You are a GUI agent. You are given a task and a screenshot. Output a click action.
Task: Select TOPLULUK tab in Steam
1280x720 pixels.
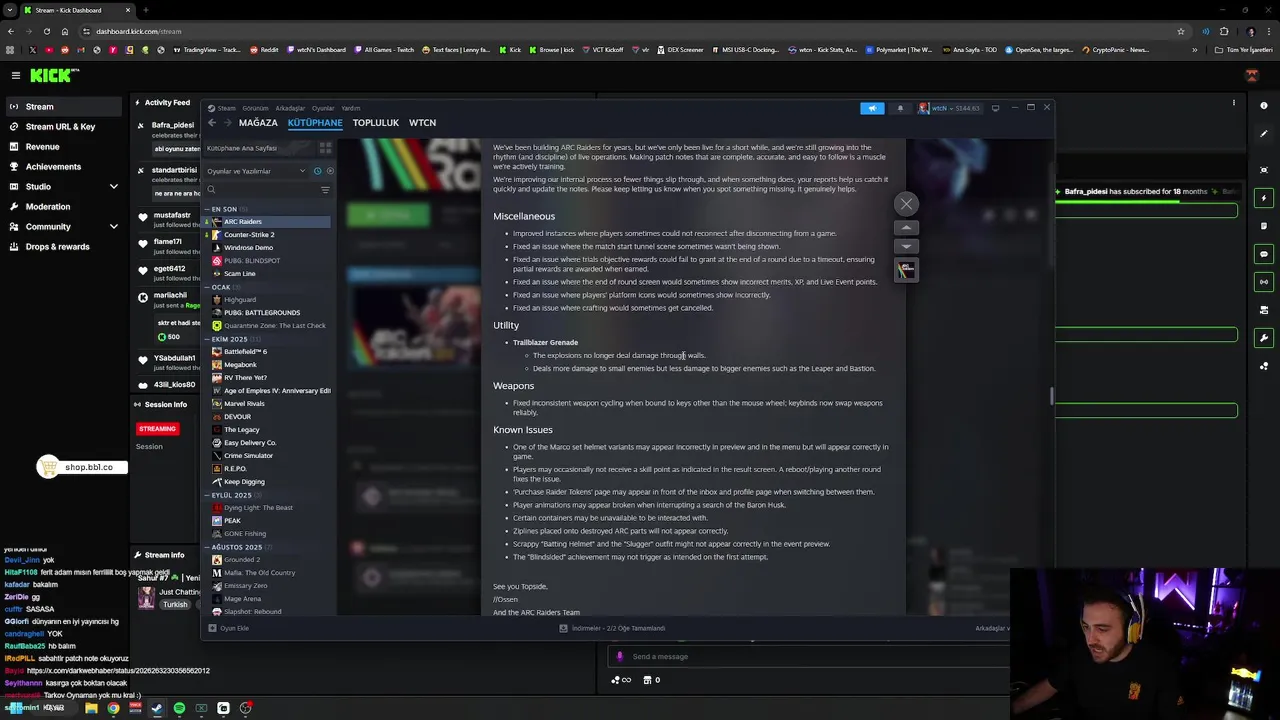tap(376, 123)
